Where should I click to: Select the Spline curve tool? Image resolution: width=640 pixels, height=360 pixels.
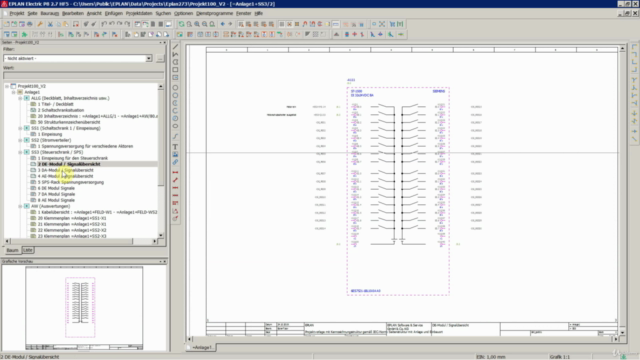pos(176,136)
